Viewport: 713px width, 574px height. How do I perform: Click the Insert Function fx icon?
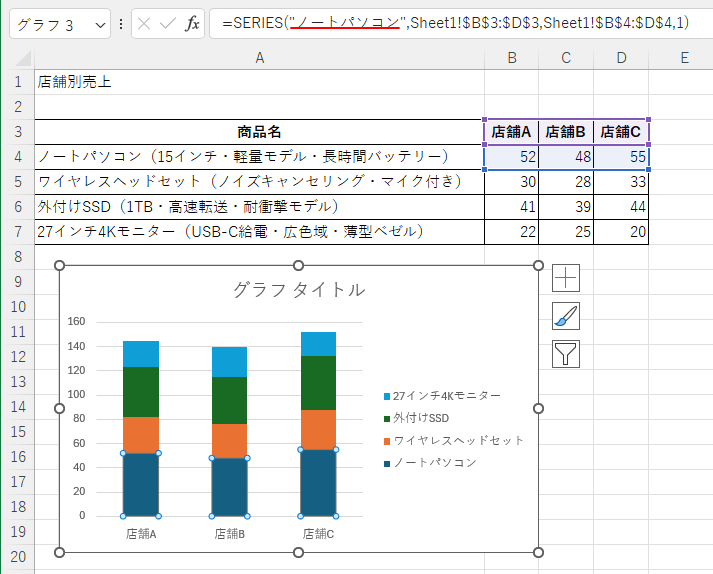(192, 23)
